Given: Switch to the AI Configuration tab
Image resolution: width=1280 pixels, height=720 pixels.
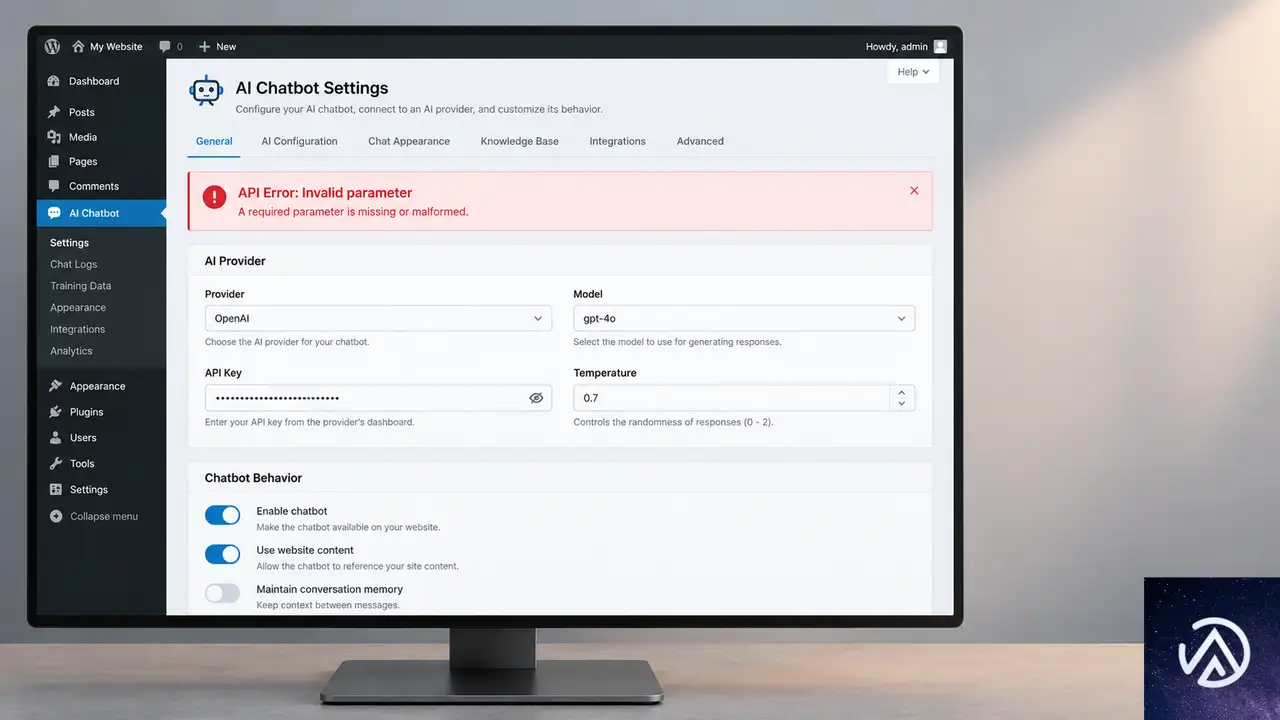Looking at the screenshot, I should pos(299,141).
